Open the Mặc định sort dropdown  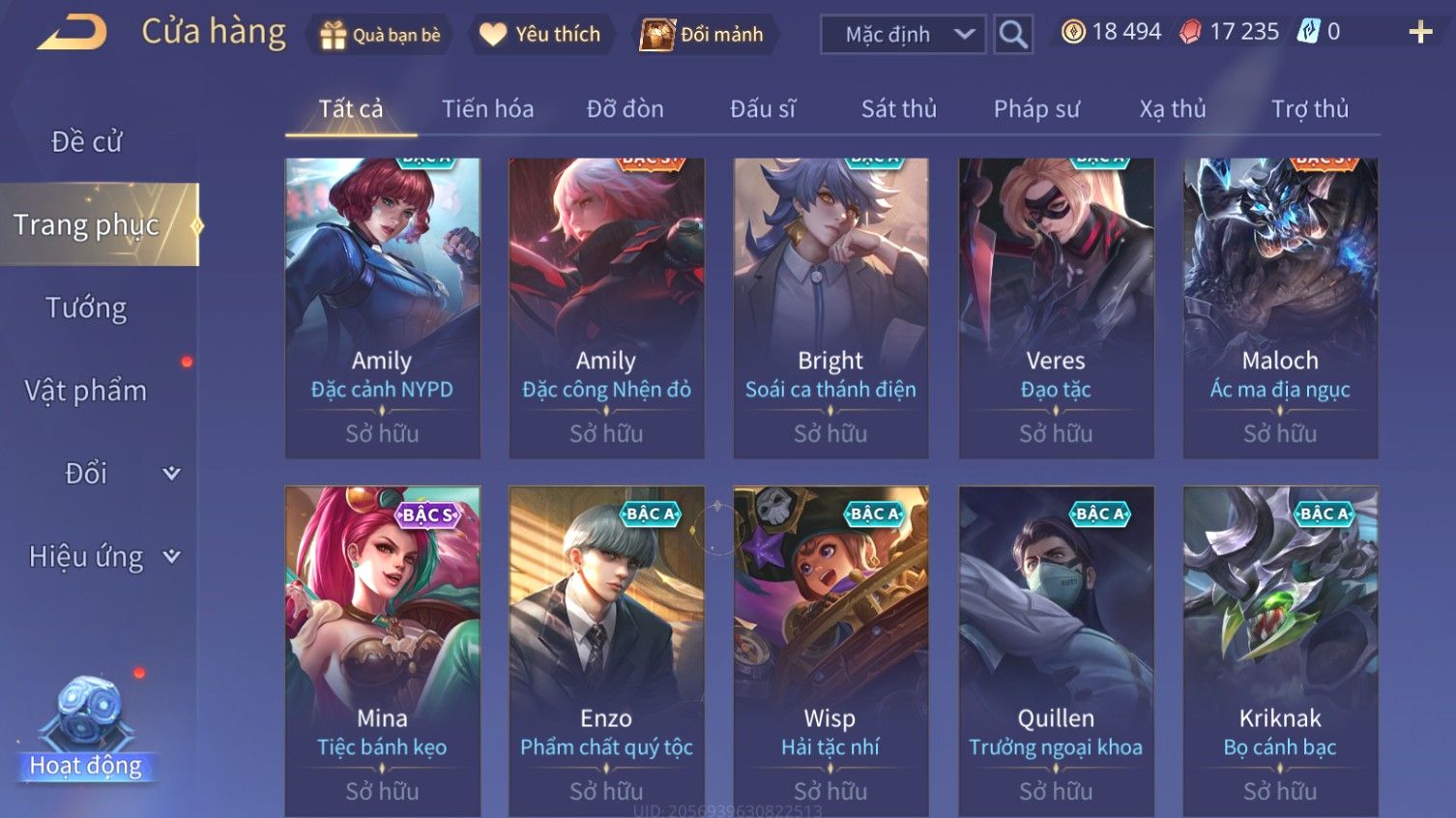pyautogui.click(x=903, y=35)
